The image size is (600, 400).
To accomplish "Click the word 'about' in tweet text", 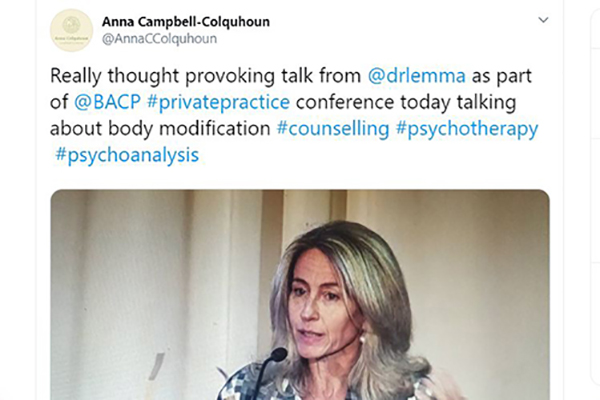I will click(x=76, y=128).
